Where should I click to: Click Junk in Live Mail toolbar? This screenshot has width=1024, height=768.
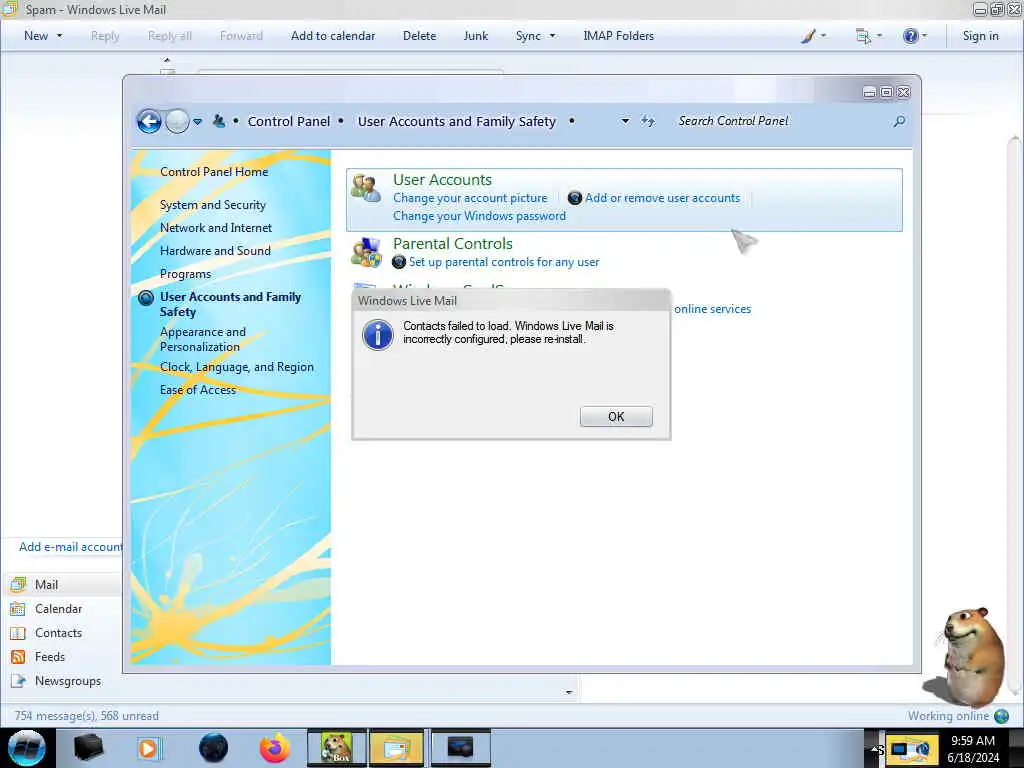point(475,36)
